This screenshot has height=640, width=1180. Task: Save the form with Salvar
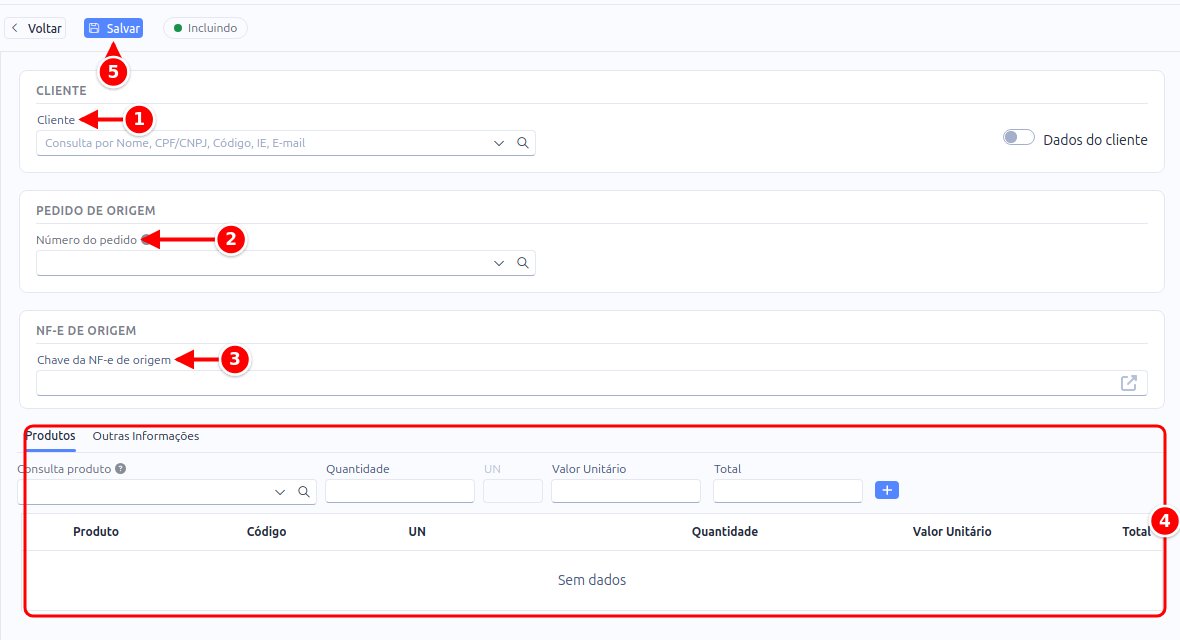[113, 29]
